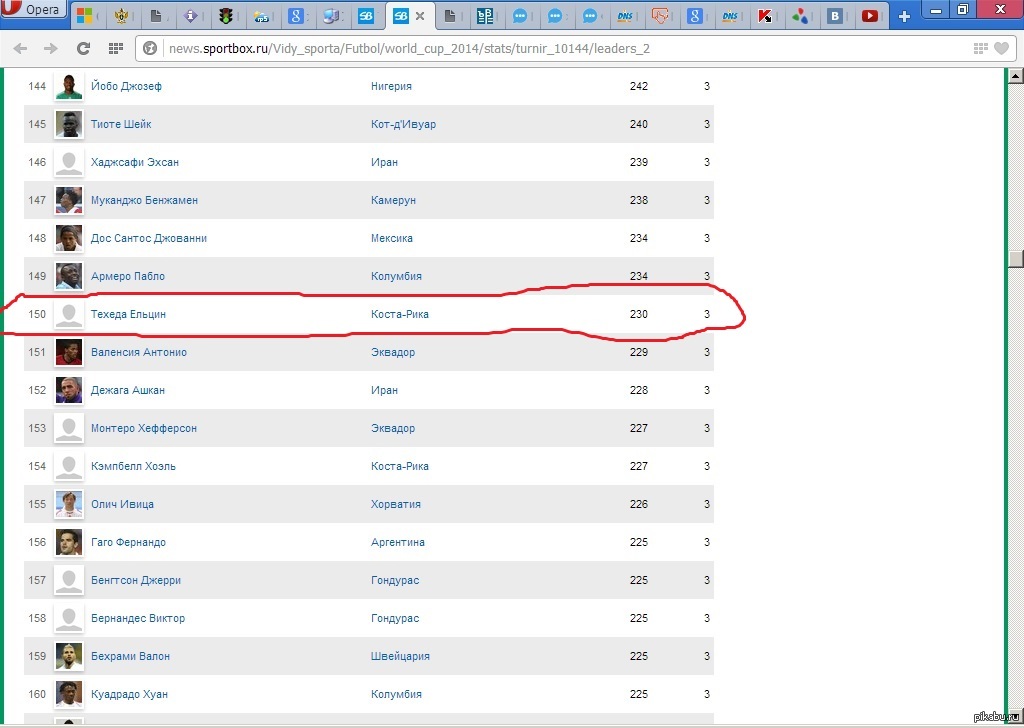Viewport: 1024px width, 728px height.
Task: Click the photo of Бехрами Валон
Action: click(69, 656)
